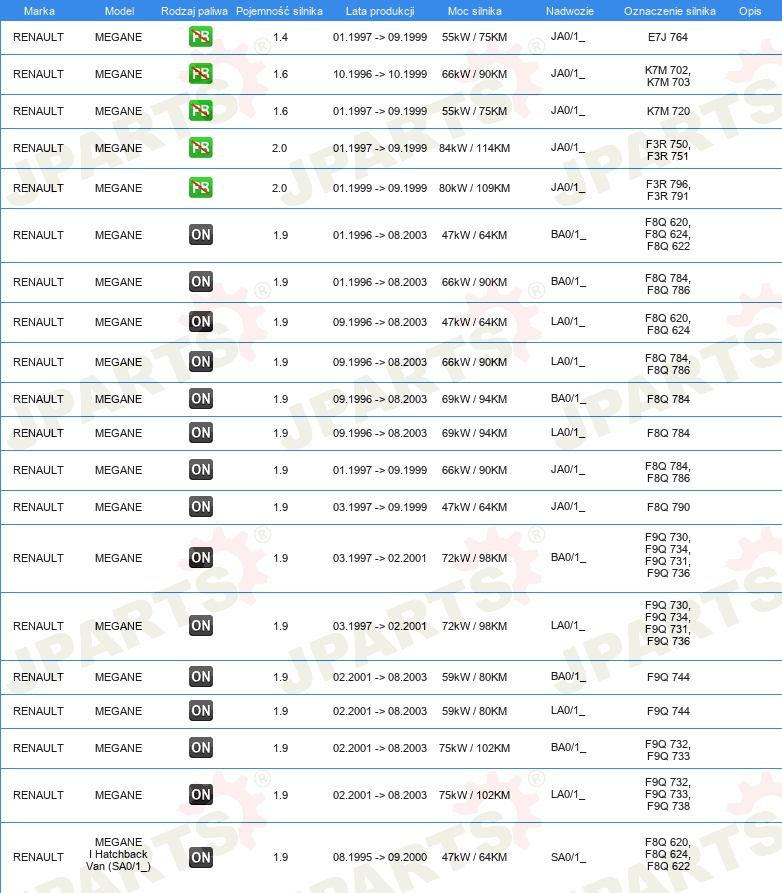This screenshot has width=782, height=893.
Task: Click the Oznaczenie silnika column header
Action: 669,11
